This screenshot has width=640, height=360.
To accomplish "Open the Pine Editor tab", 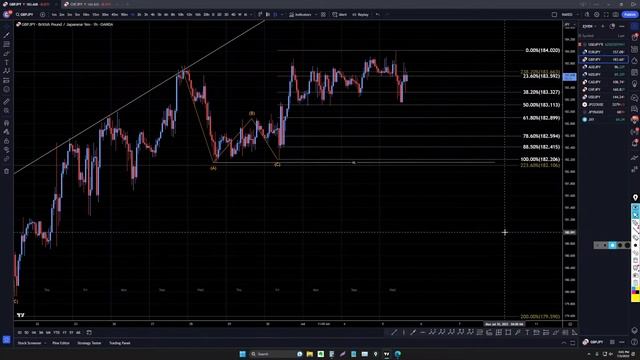I will click(61, 343).
